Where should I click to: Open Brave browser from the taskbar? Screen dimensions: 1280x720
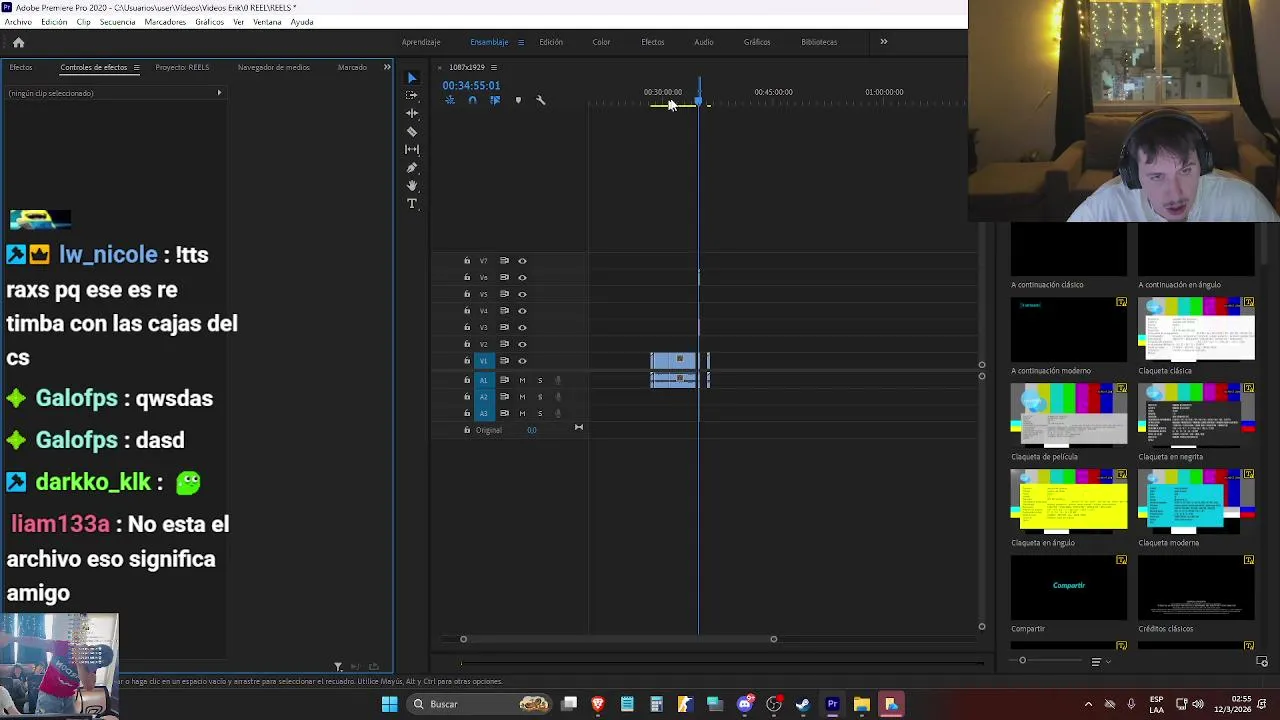[598, 704]
